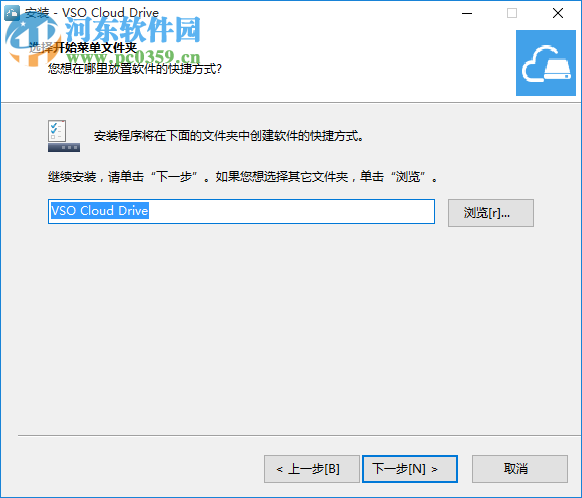
Task: Cancel installation with 取消 button
Action: click(x=520, y=469)
